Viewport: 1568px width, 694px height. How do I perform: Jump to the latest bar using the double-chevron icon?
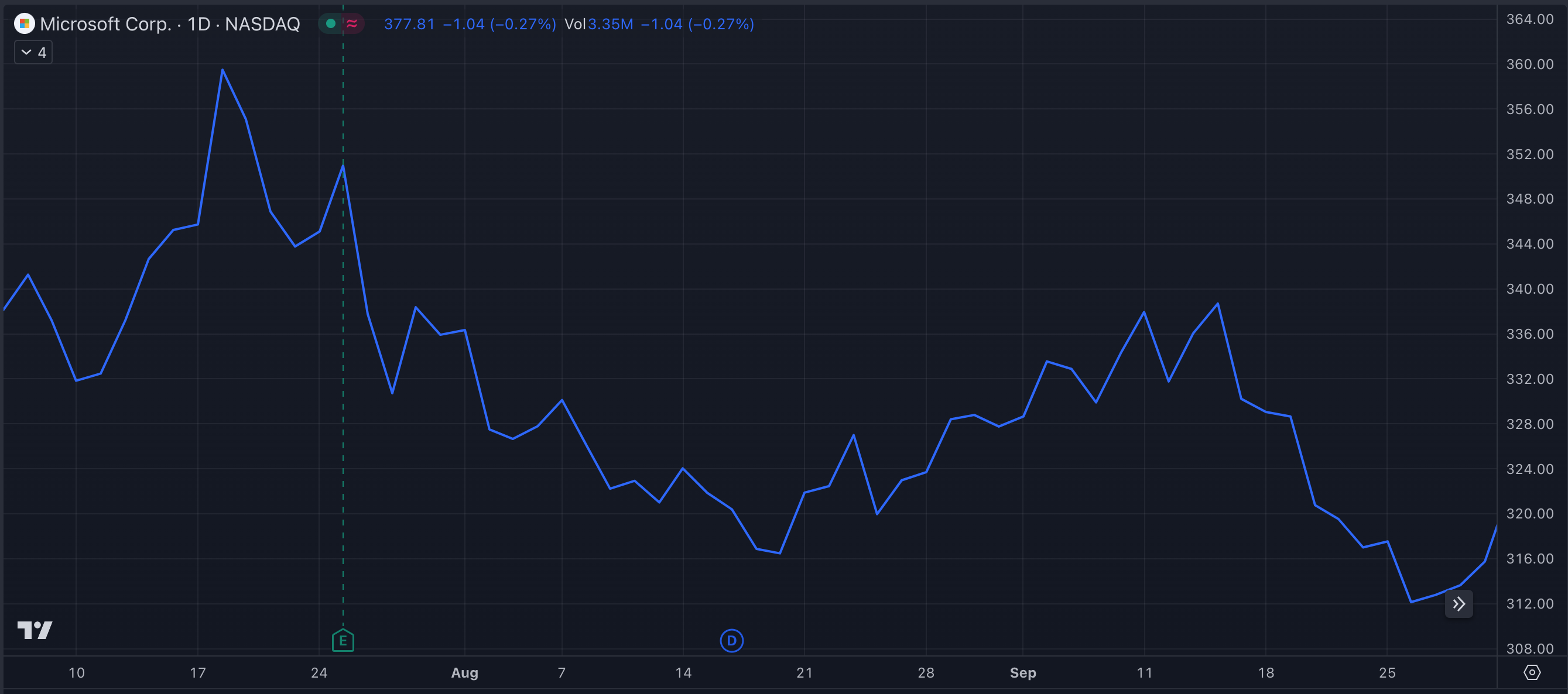(x=1459, y=603)
